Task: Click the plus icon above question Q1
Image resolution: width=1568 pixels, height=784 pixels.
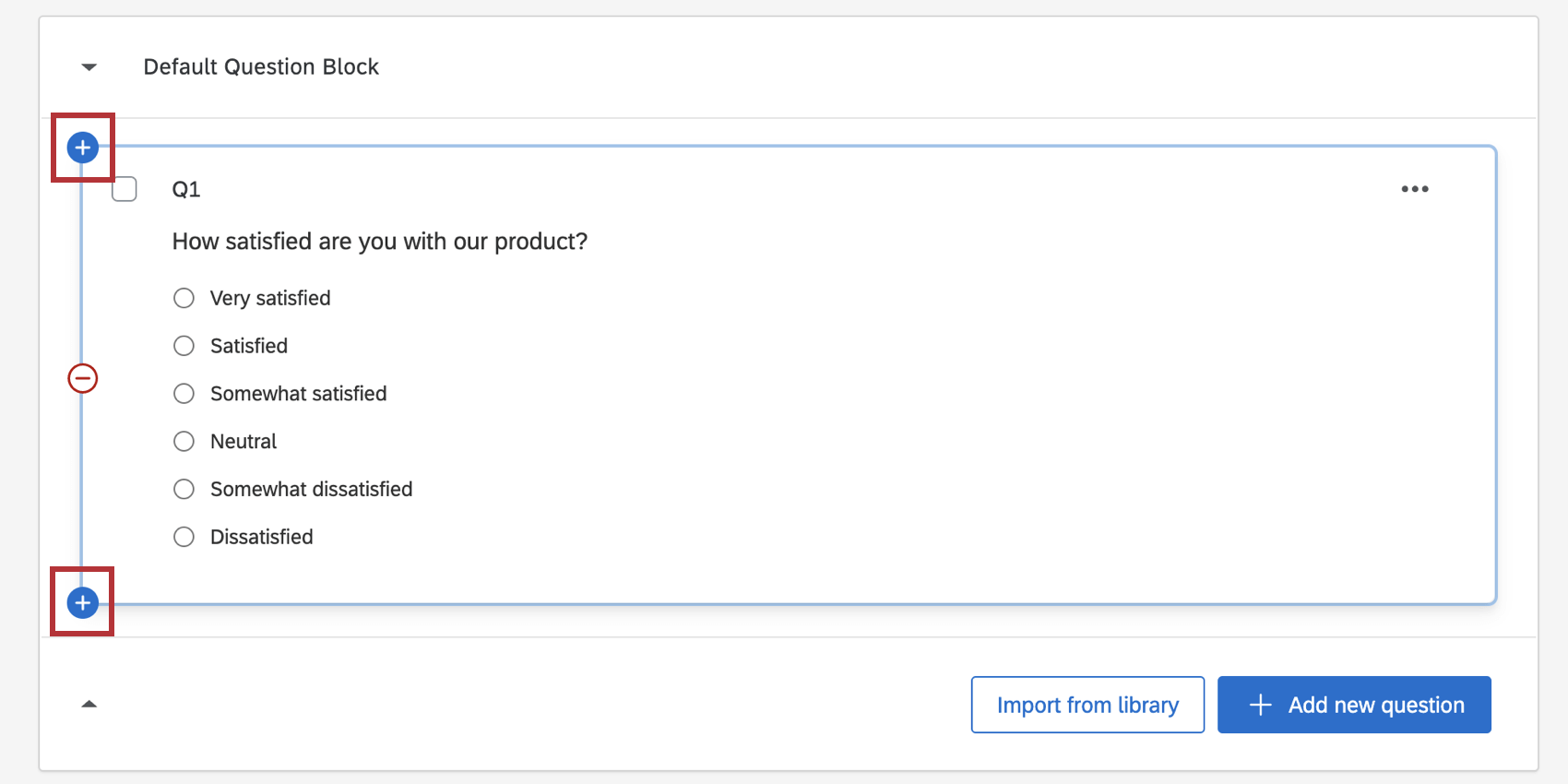Action: [x=83, y=148]
